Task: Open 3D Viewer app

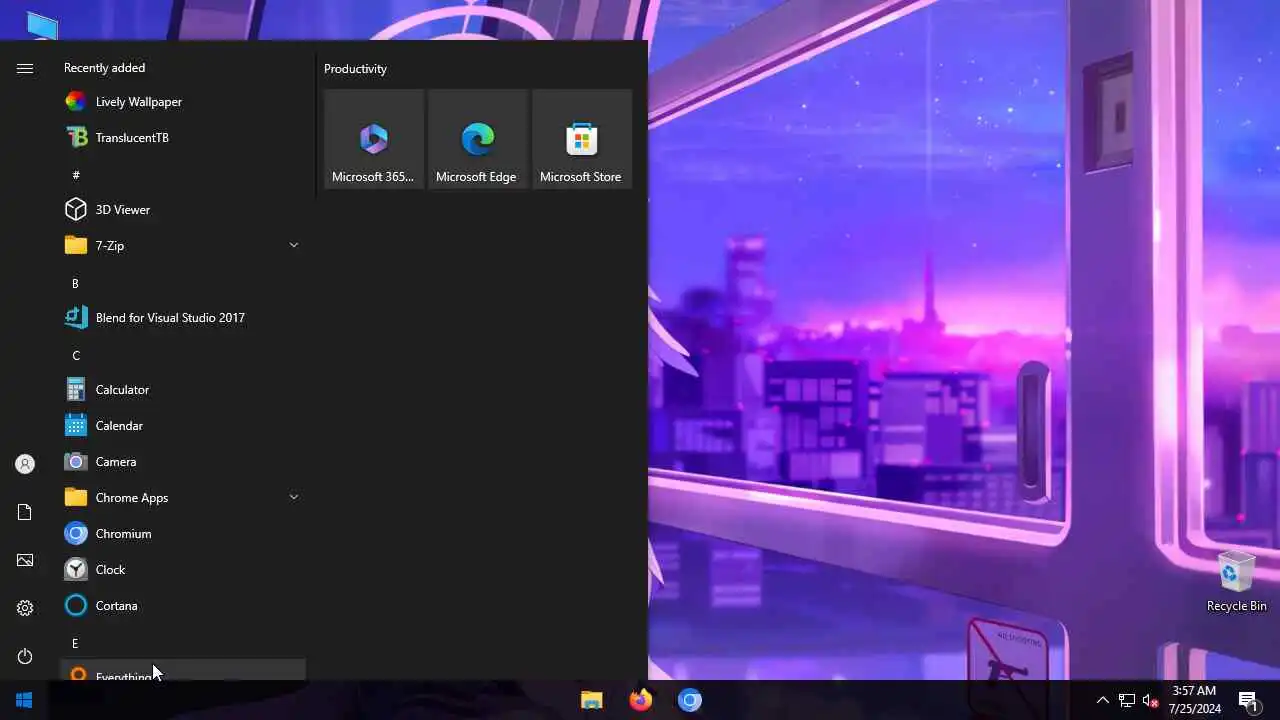Action: tap(183, 210)
